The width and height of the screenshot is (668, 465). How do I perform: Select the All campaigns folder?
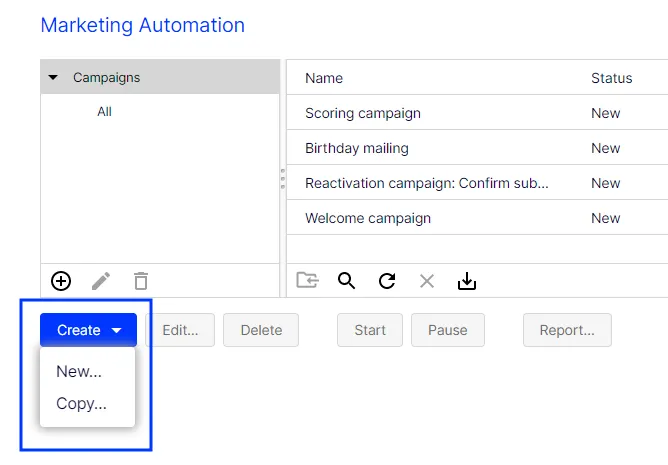pos(104,112)
